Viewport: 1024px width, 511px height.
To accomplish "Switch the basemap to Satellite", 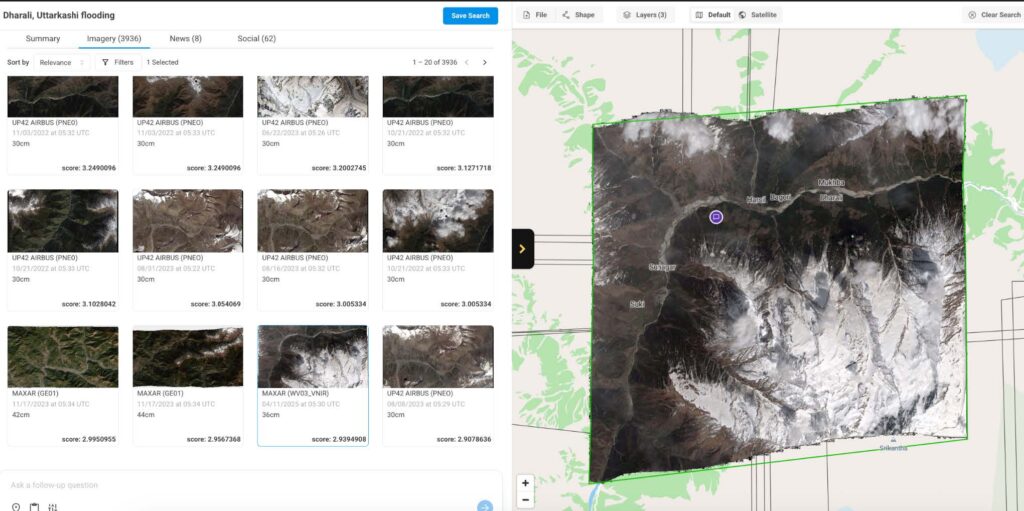I will pyautogui.click(x=758, y=15).
